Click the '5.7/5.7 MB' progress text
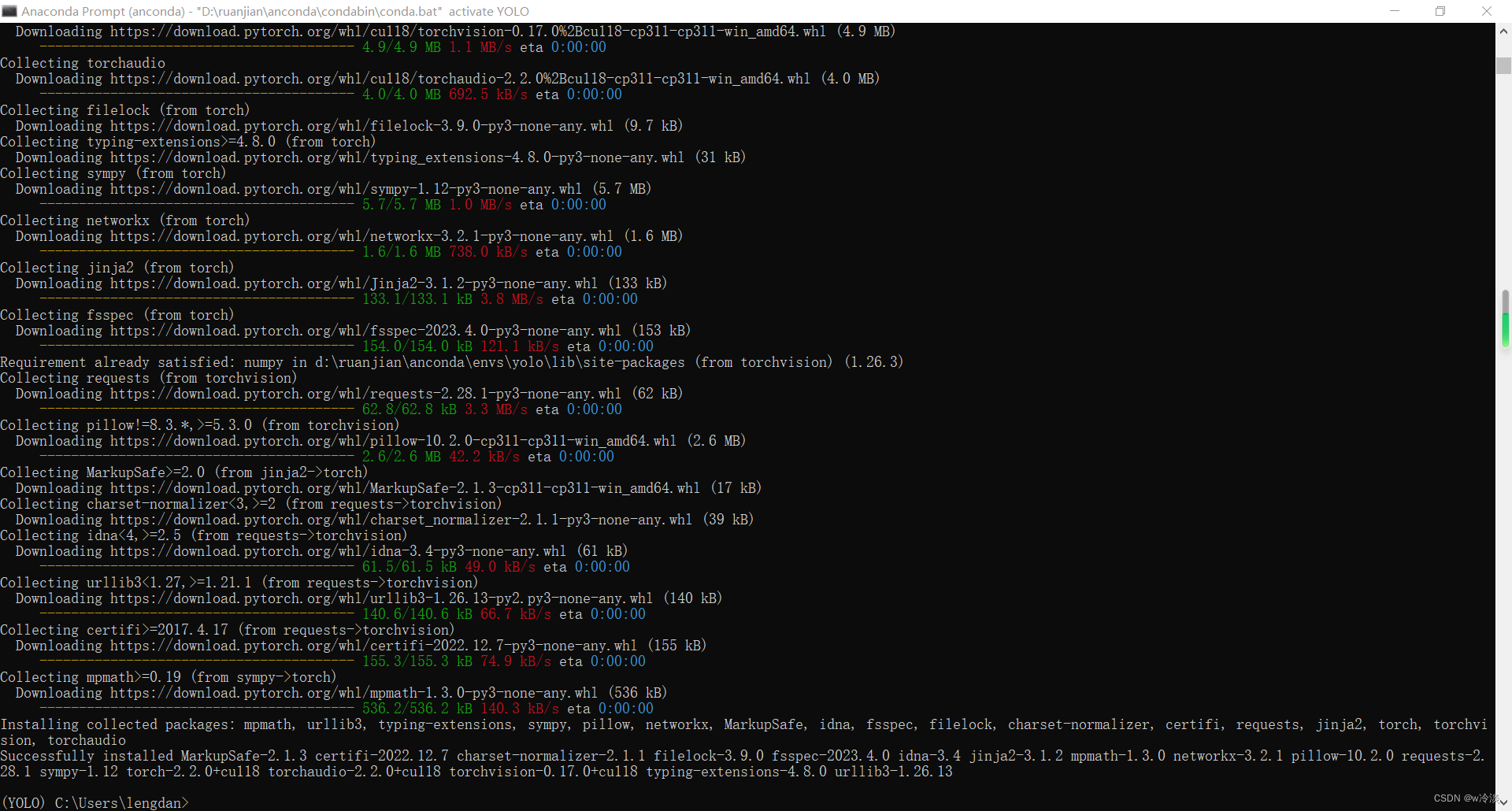 (402, 205)
